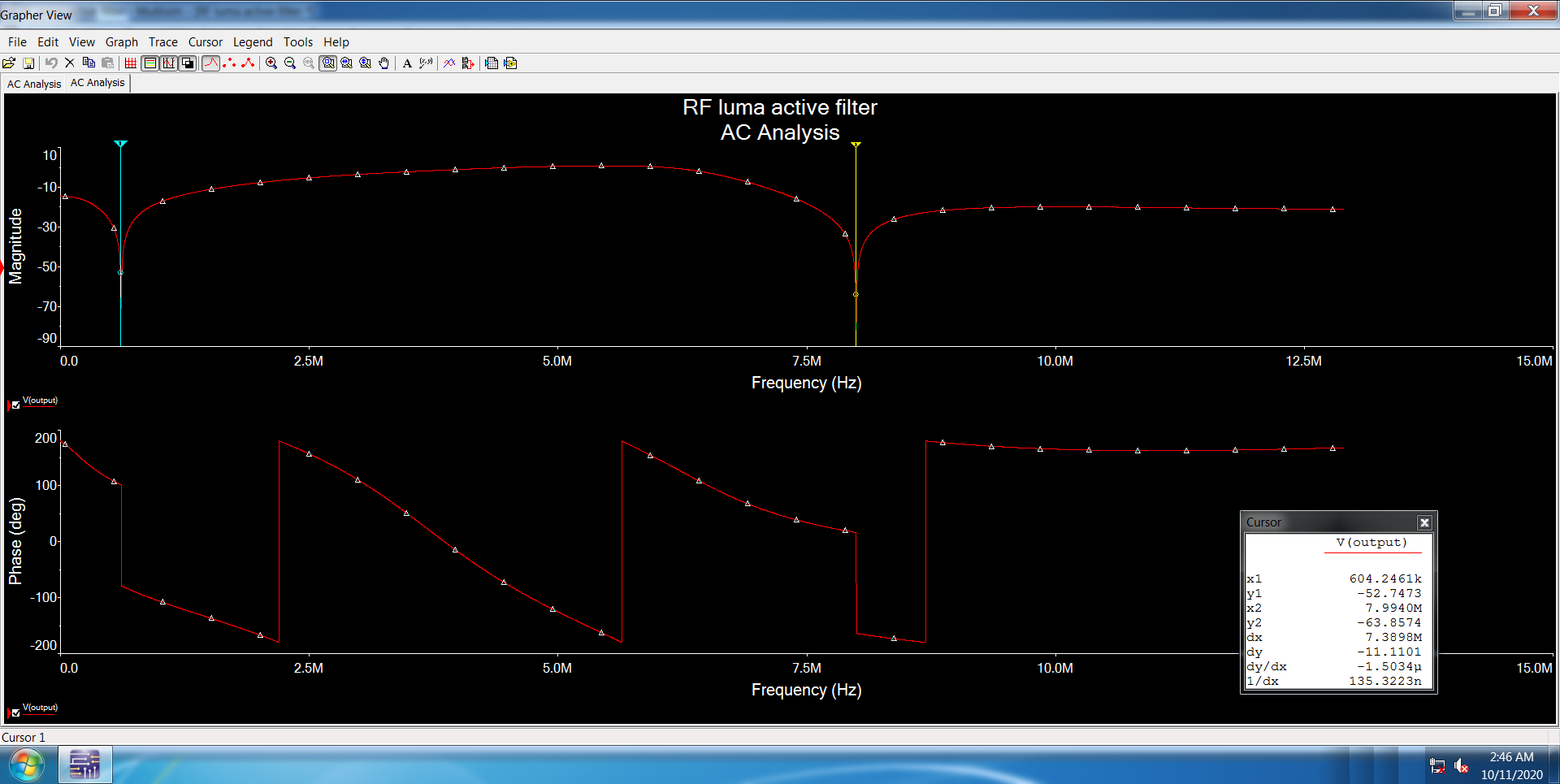The width and height of the screenshot is (1560, 784).
Task: Toggle the Show Legend toolbar button
Action: click(150, 63)
